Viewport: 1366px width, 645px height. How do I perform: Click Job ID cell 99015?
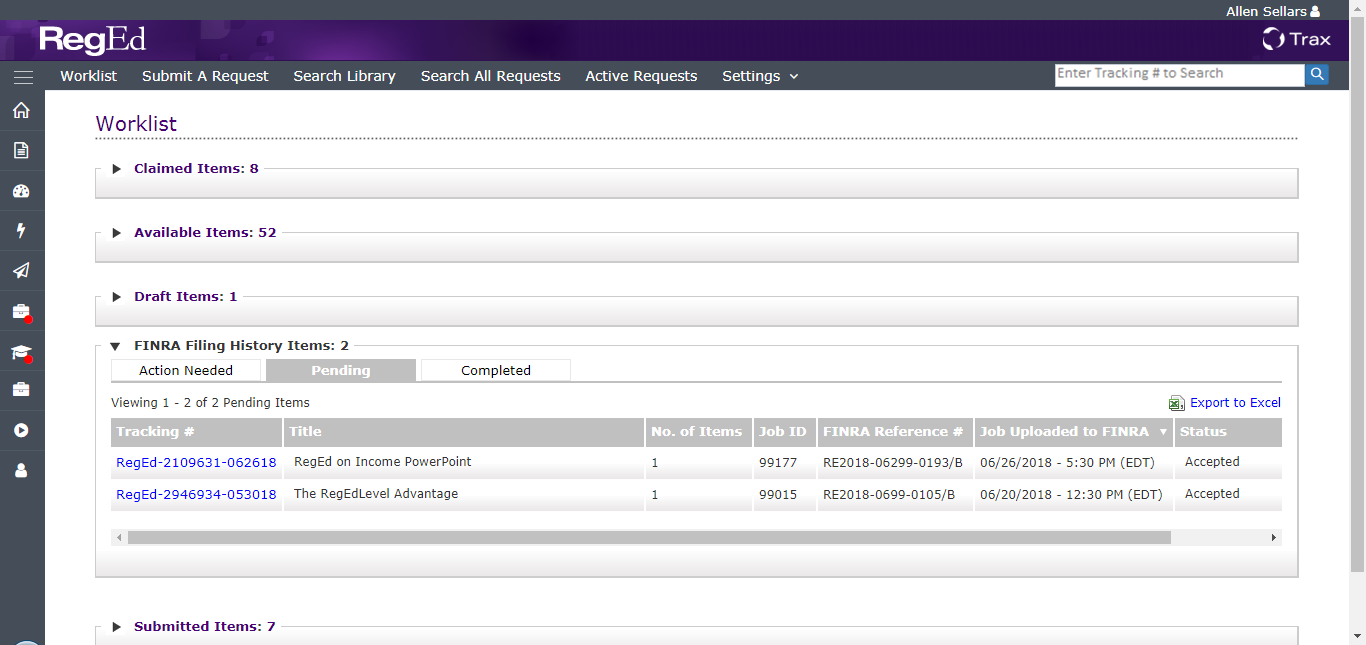pyautogui.click(x=778, y=494)
